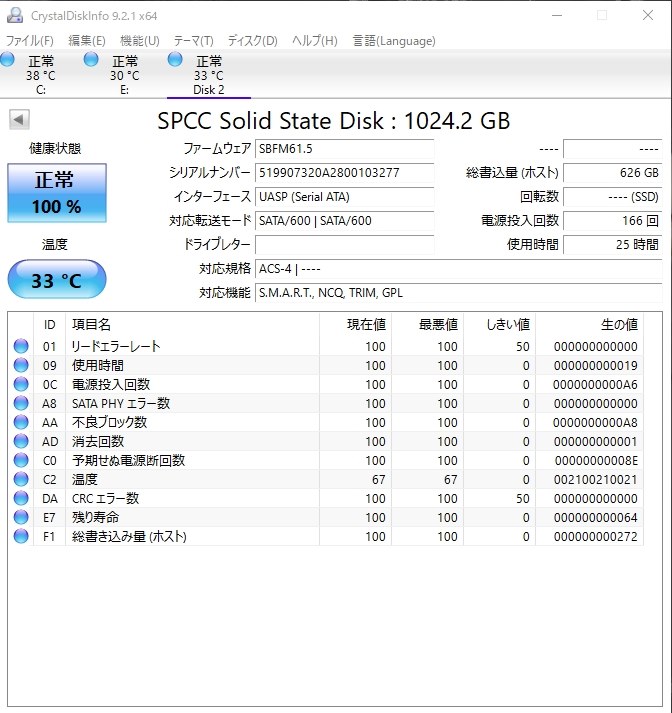
Task: Click the serial number field 519907320A2800103277
Action: click(345, 173)
